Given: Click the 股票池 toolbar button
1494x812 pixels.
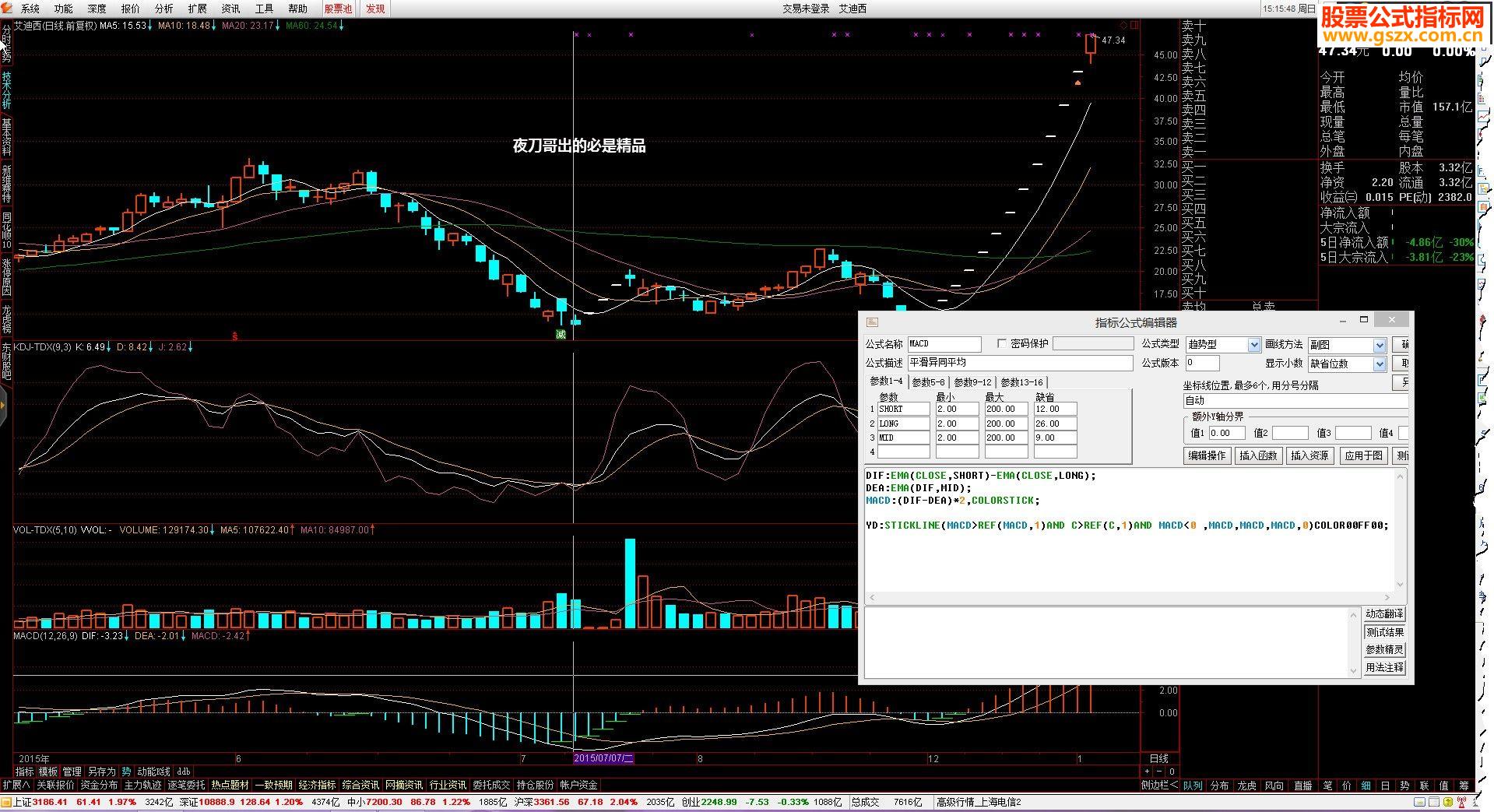Looking at the screenshot, I should pos(338,9).
